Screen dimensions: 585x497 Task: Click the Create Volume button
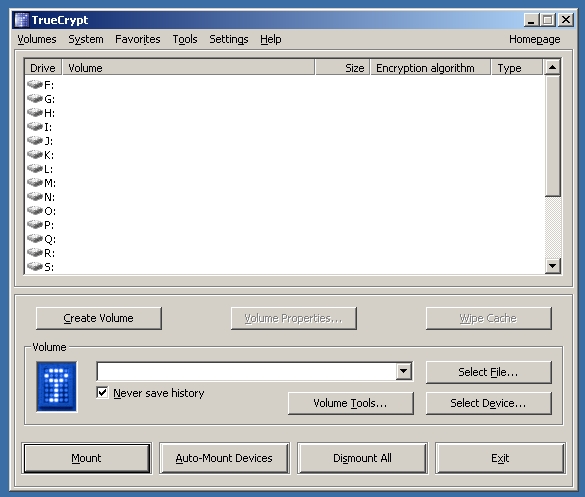(98, 318)
